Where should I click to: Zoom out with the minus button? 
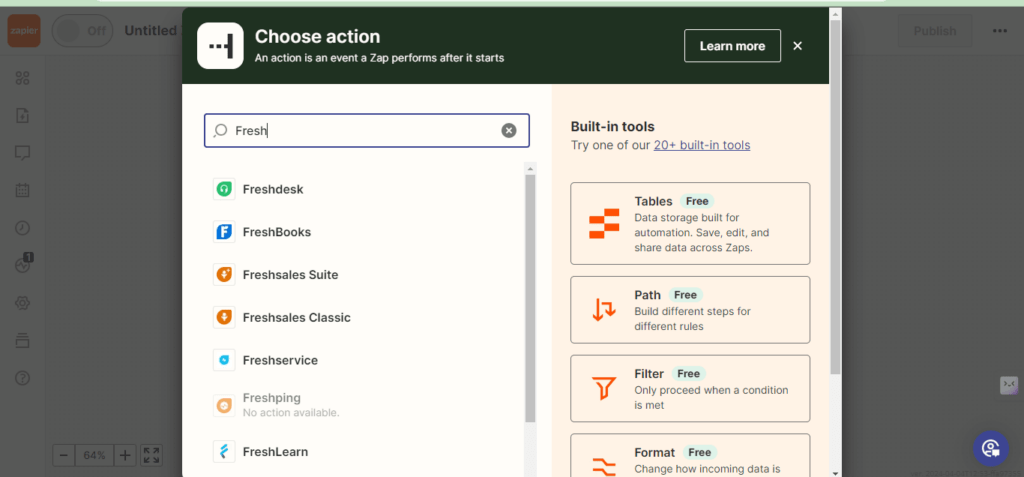click(x=63, y=455)
